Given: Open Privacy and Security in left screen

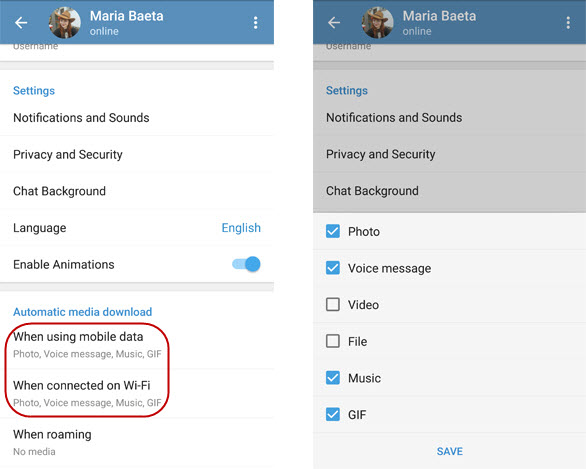Looking at the screenshot, I should click(137, 154).
